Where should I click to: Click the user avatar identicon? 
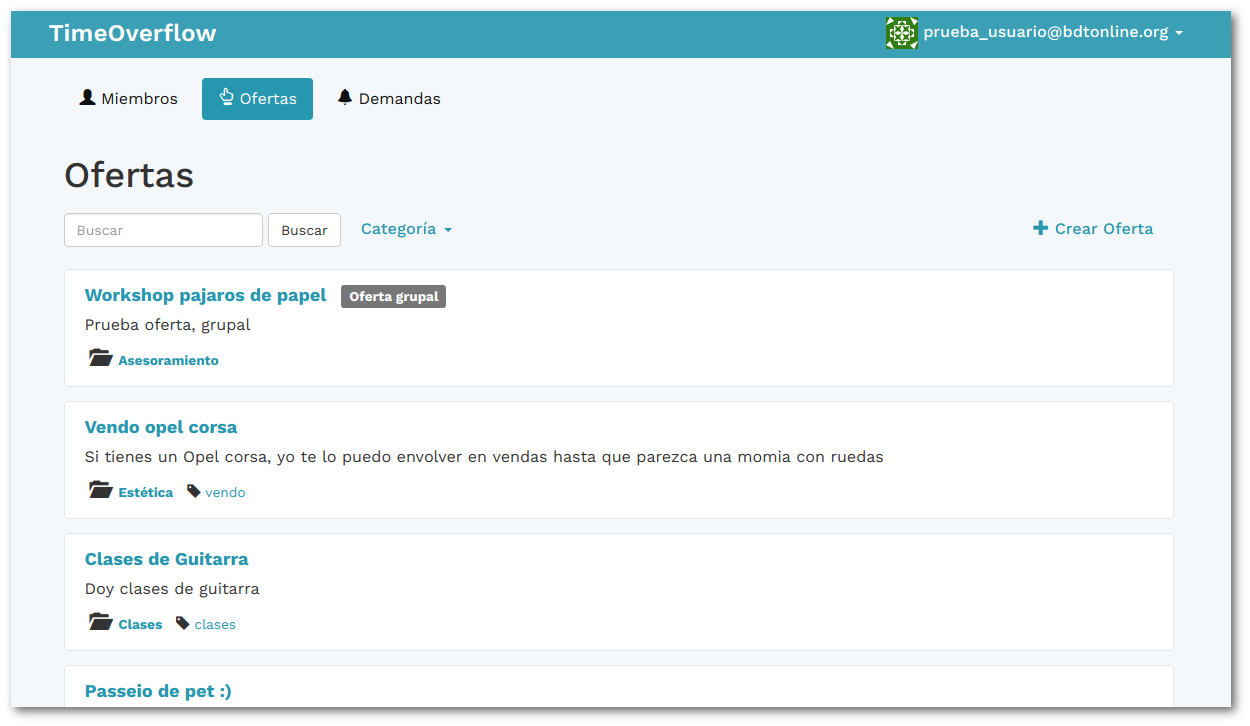(x=902, y=33)
